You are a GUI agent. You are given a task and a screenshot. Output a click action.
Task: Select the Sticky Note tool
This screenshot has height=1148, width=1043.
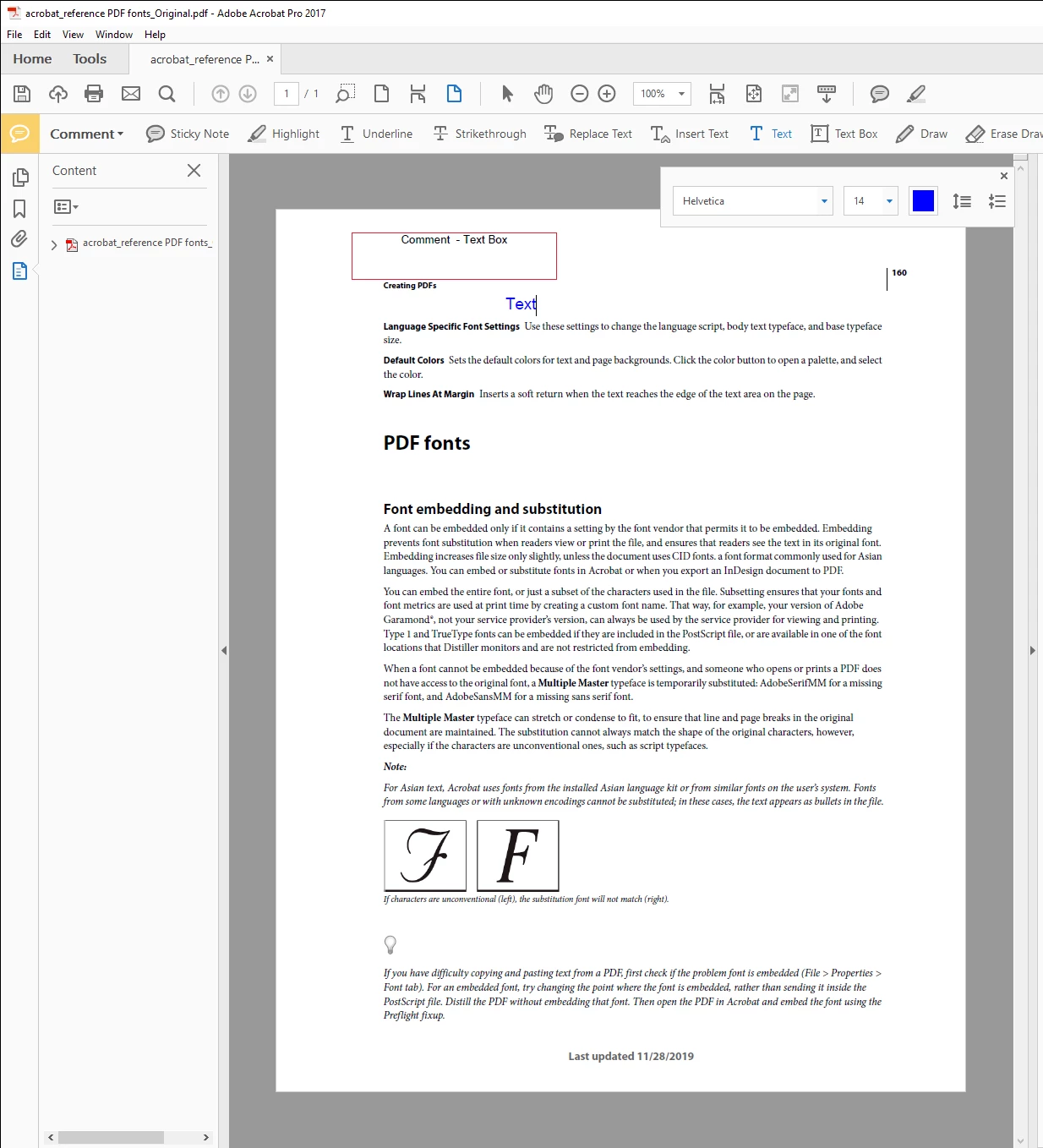click(188, 134)
